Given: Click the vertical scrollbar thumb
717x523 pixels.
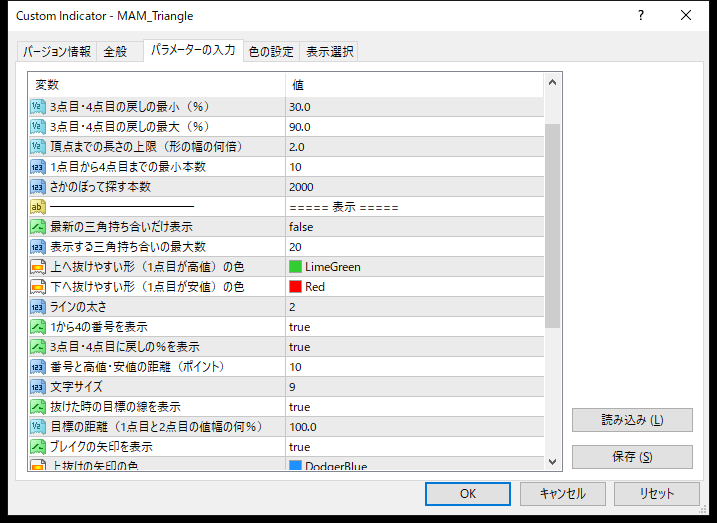Looking at the screenshot, I should point(552,226).
